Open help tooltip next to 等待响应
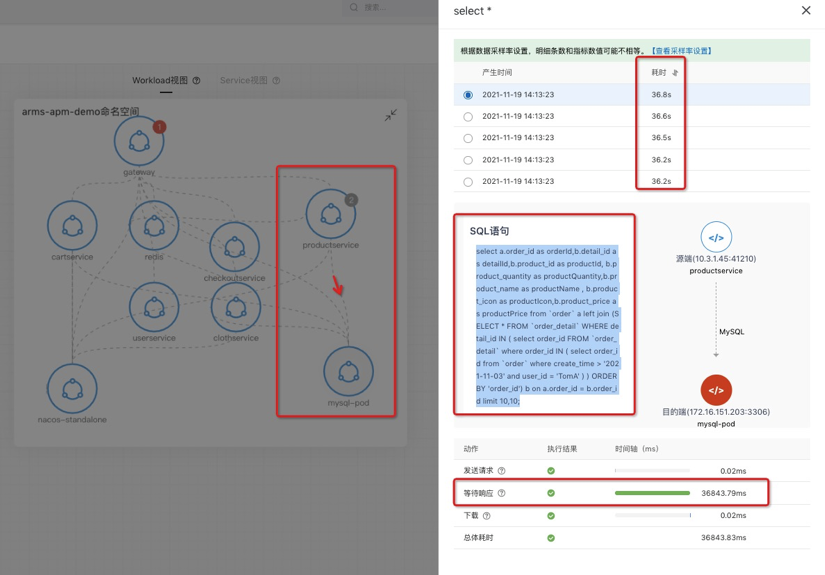Viewport: 825px width, 575px height. tap(502, 493)
